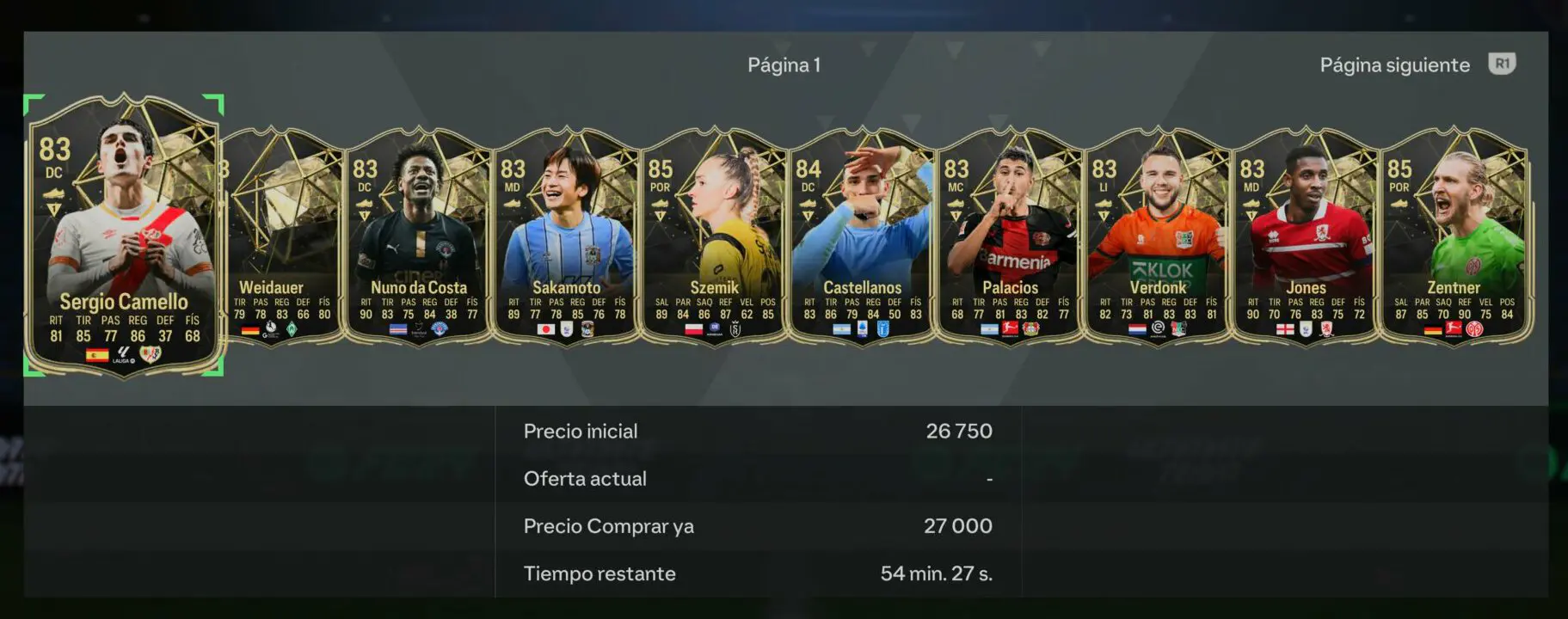Select the Jones player card
Viewport: 1568px width, 619px height.
(1306, 236)
